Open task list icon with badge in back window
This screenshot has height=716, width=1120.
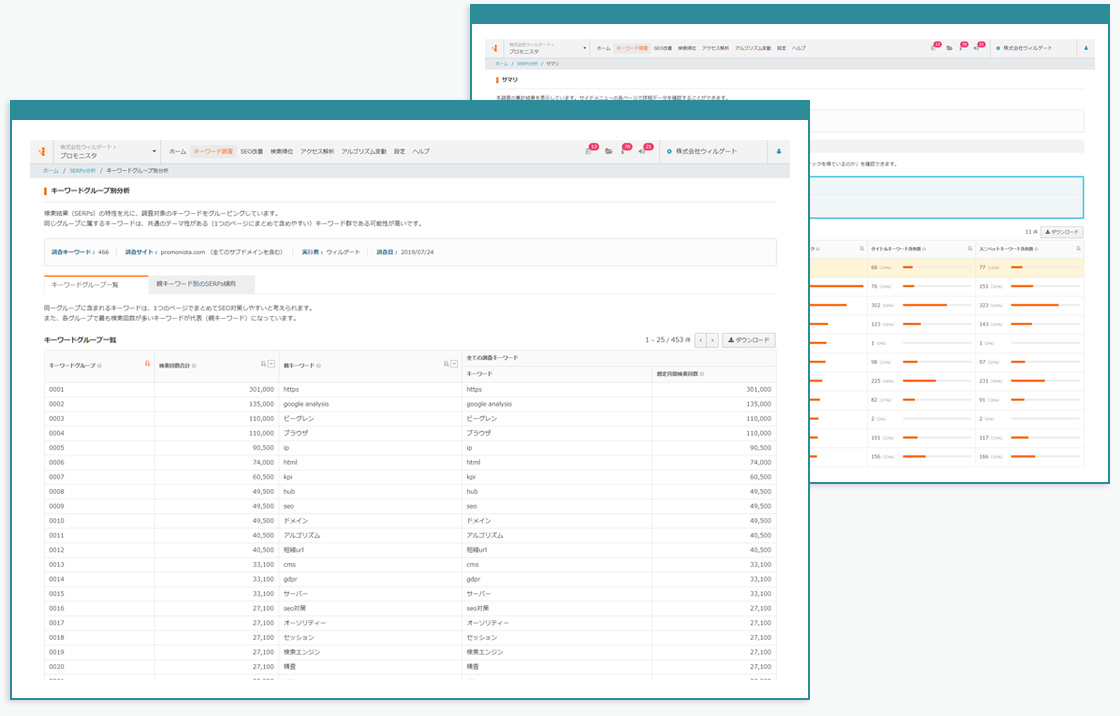(935, 47)
